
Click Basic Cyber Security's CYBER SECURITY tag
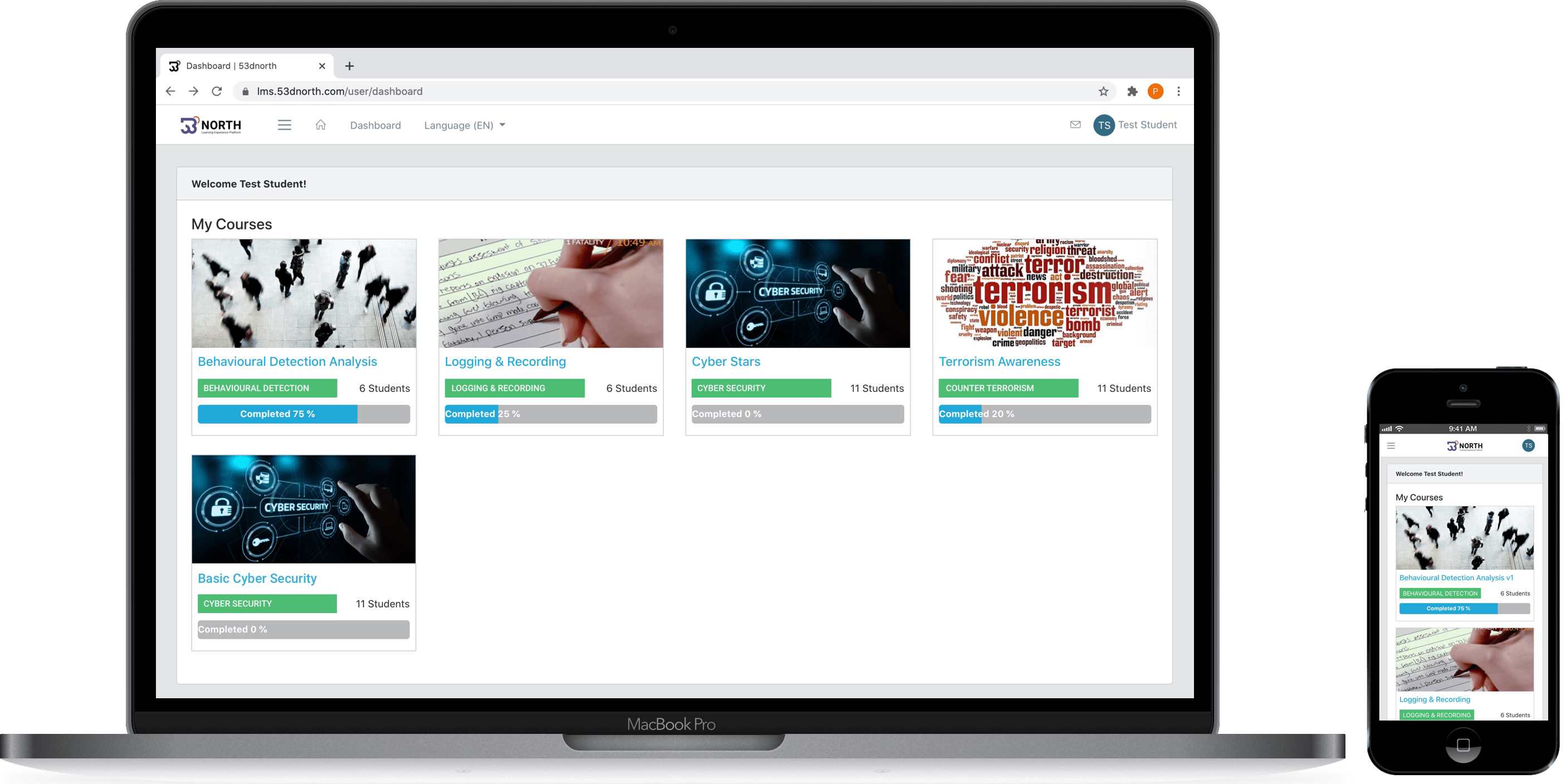pos(267,604)
